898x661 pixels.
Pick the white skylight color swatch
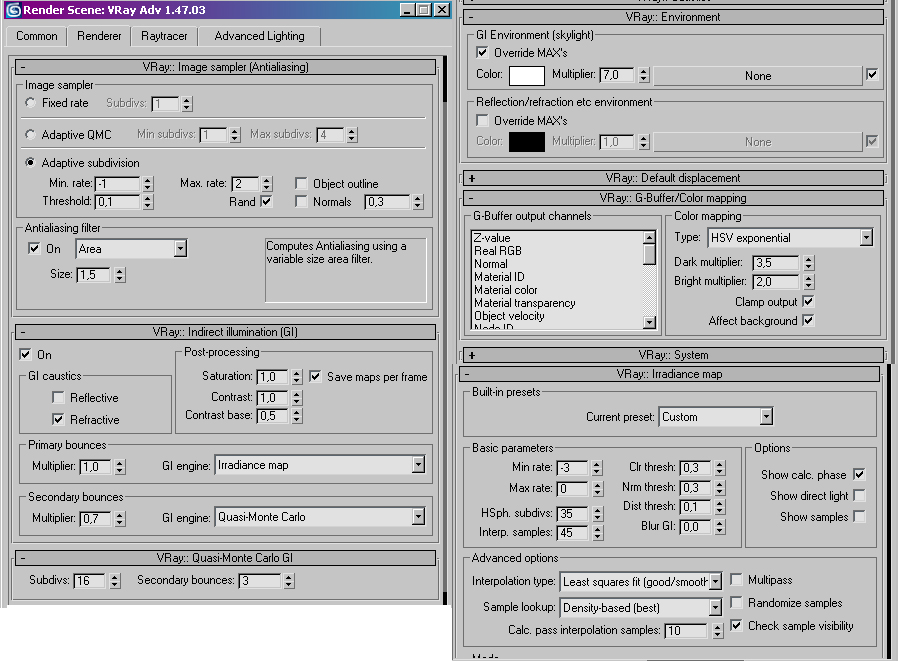[x=526, y=75]
